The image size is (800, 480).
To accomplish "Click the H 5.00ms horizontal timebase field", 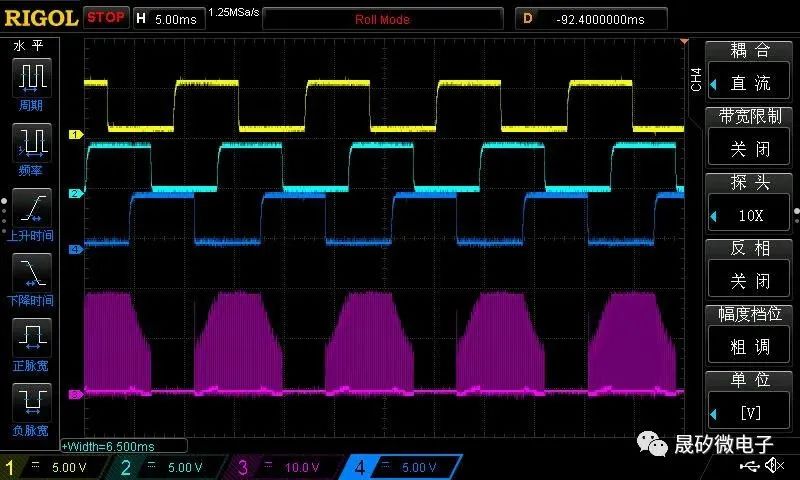I will pyautogui.click(x=169, y=19).
